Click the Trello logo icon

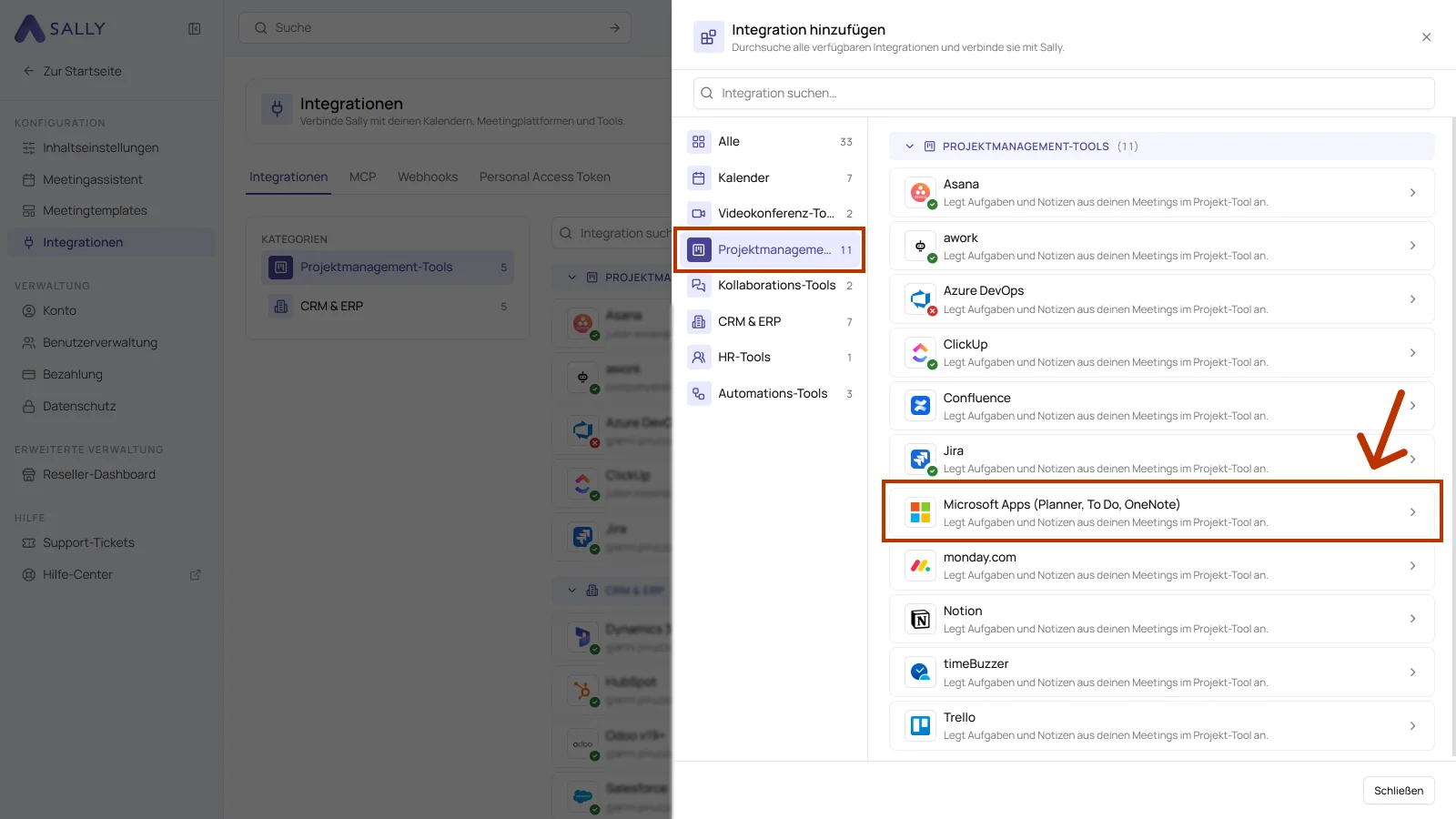click(x=920, y=725)
